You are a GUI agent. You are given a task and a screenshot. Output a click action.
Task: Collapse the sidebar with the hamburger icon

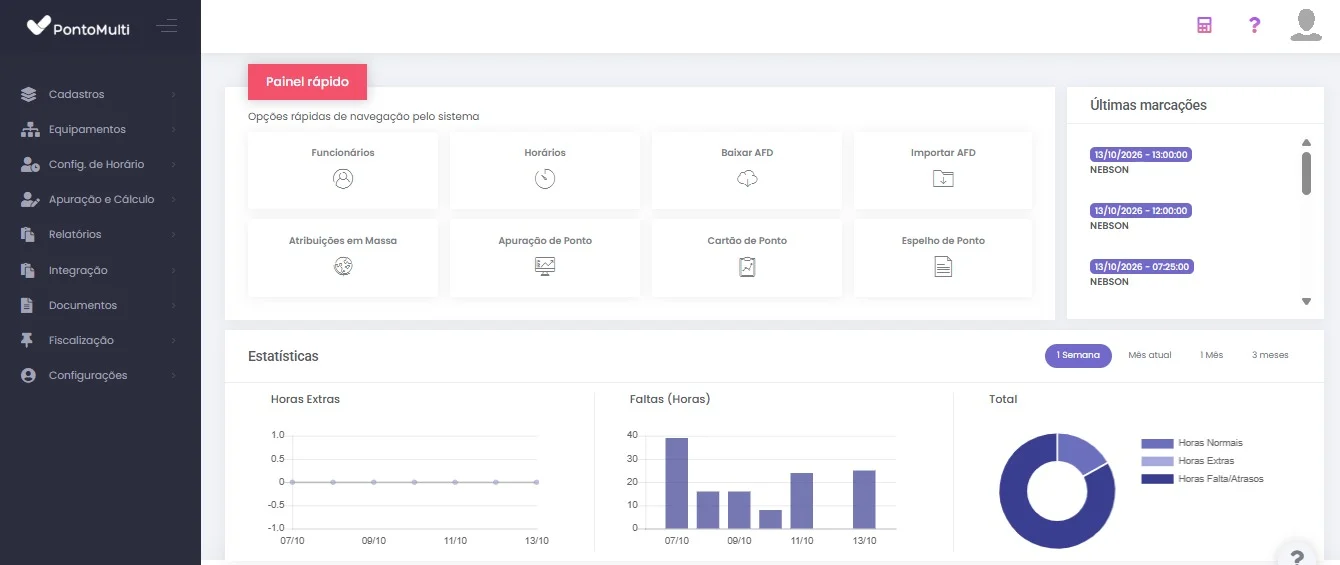click(167, 25)
